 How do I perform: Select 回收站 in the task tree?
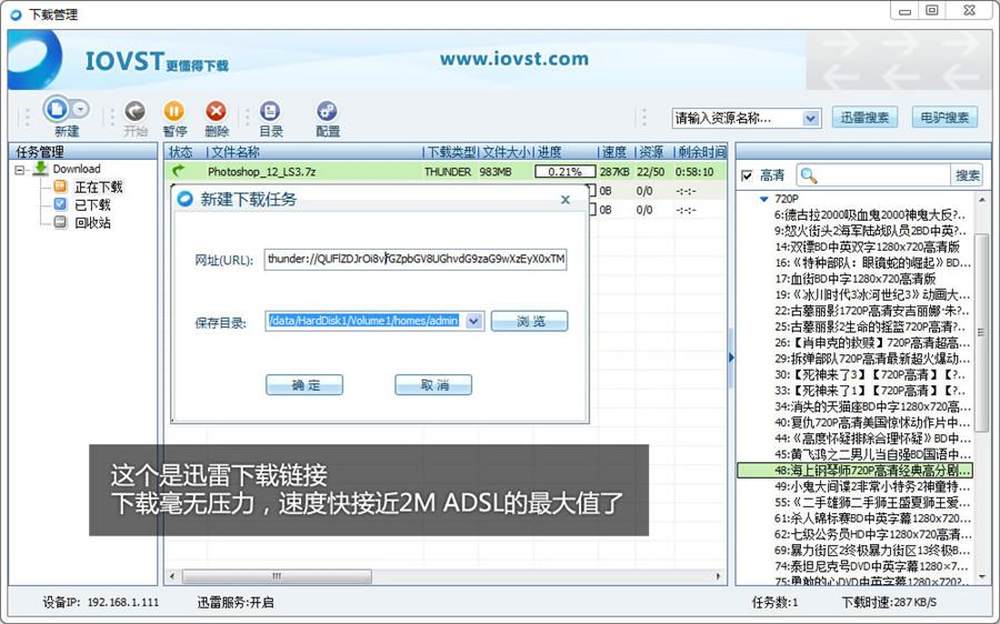[92, 223]
